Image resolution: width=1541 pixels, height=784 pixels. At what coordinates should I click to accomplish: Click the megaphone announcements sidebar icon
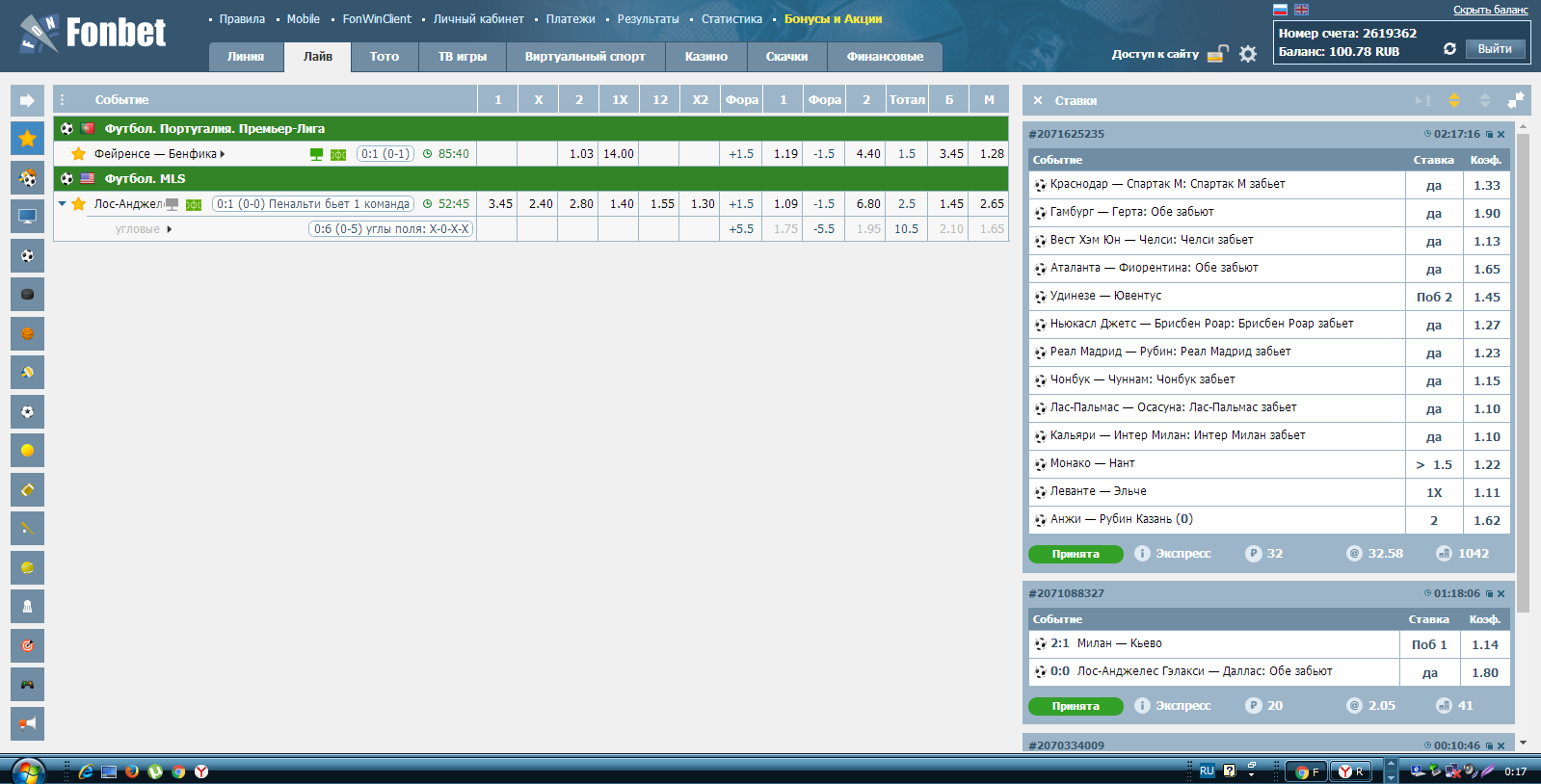tap(27, 723)
